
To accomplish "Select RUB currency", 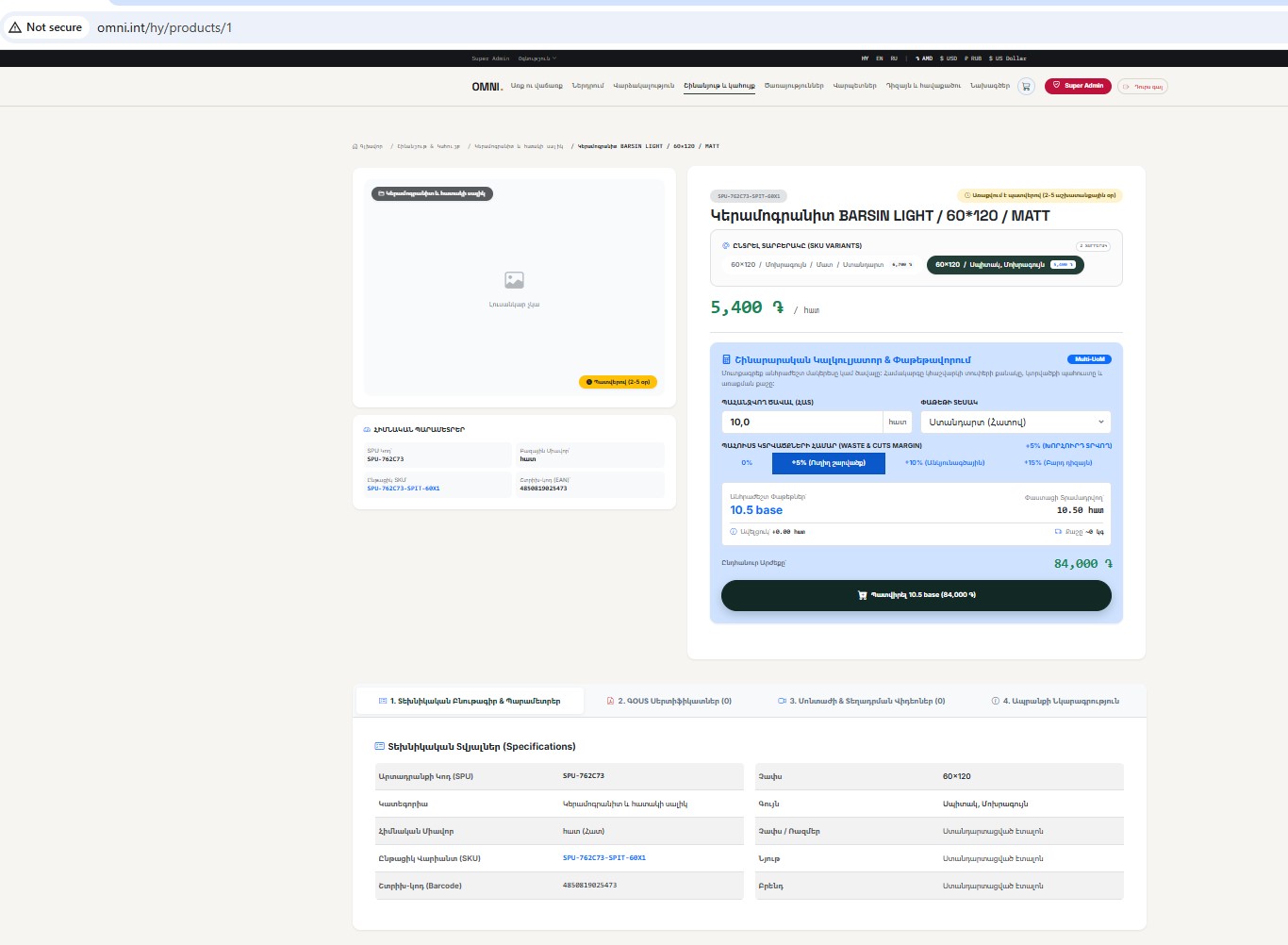I will [973, 58].
